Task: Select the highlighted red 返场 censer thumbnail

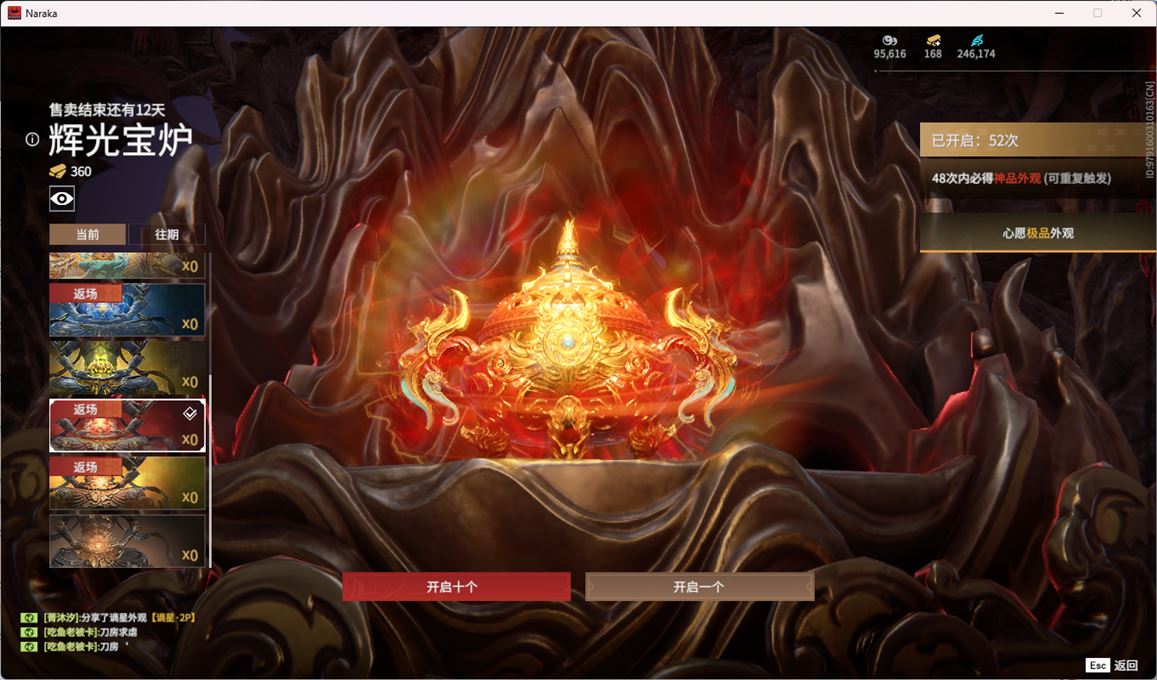Action: pyautogui.click(x=127, y=426)
